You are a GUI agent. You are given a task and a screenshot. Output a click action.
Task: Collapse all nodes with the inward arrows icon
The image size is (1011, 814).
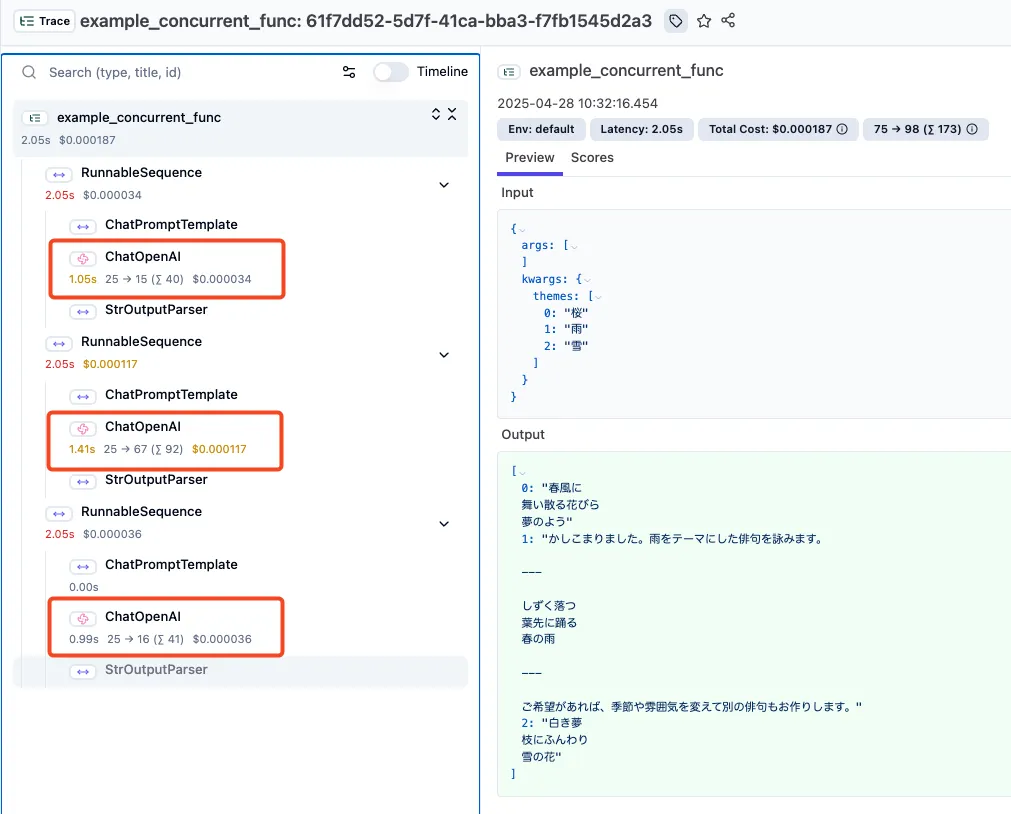tap(452, 114)
